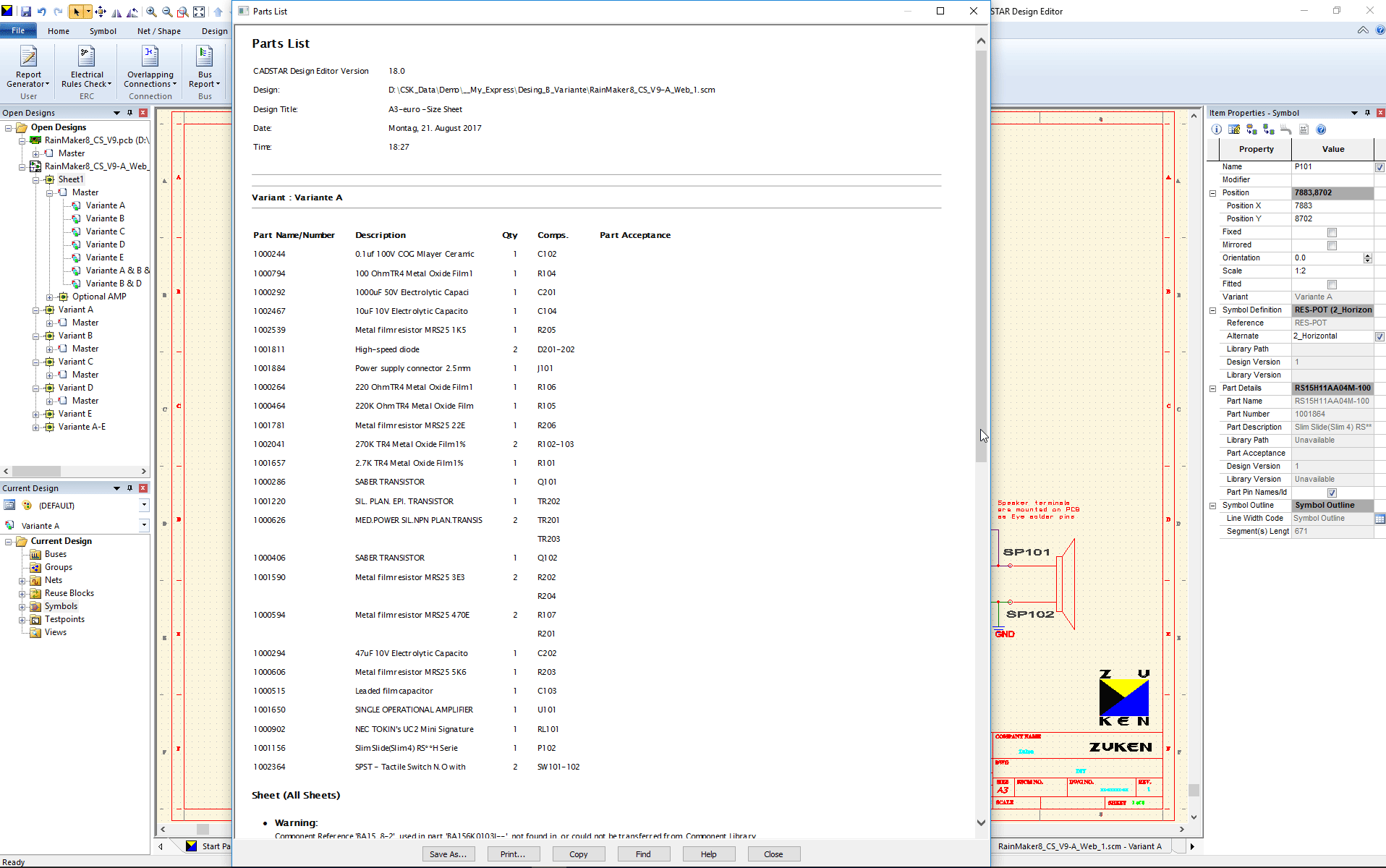
Task: Click the Position X value field
Action: pos(1332,206)
